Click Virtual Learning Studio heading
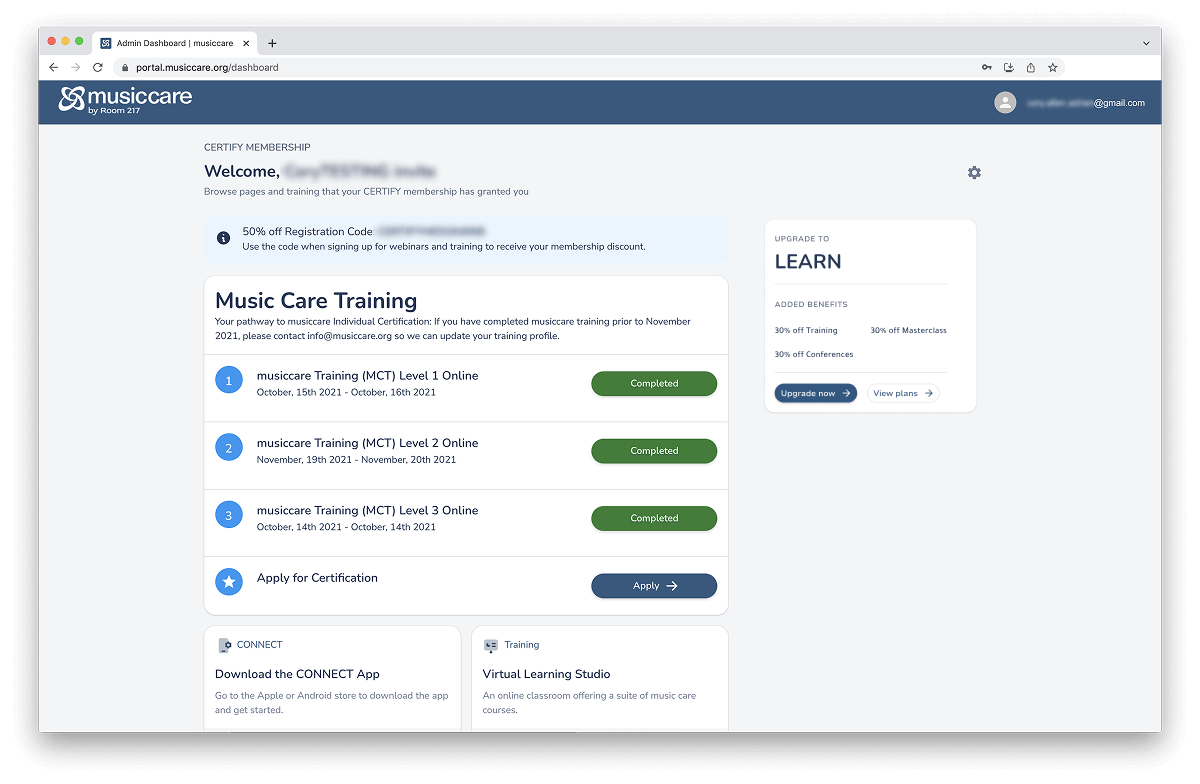The height and width of the screenshot is (784, 1200). click(x=546, y=674)
